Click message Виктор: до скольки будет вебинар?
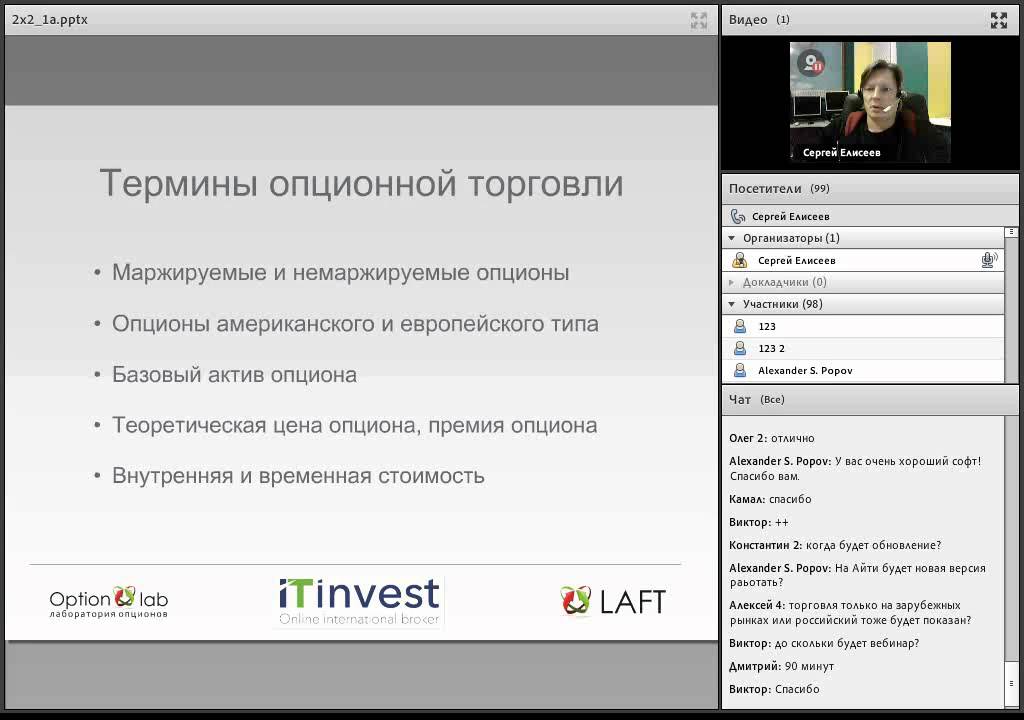This screenshot has width=1024, height=720. (x=824, y=644)
